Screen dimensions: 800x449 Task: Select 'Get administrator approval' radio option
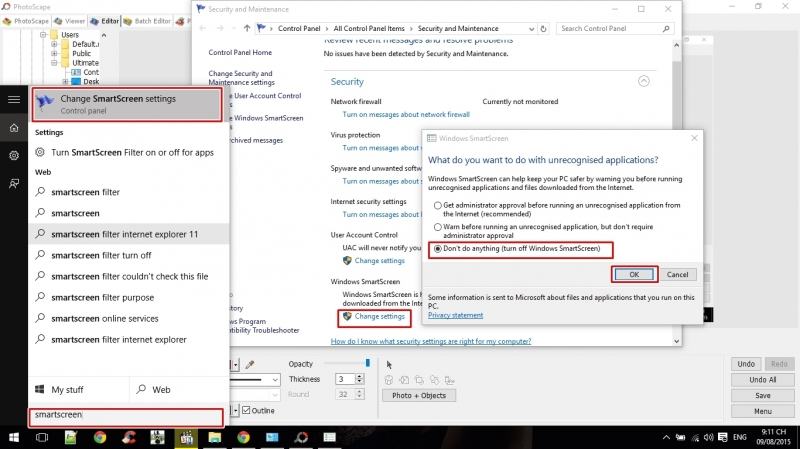[437, 205]
